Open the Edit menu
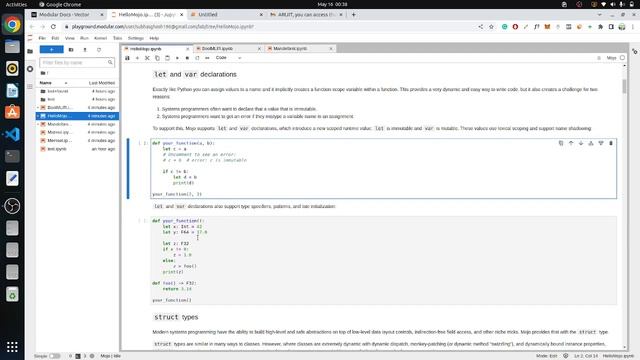The width and height of the screenshot is (640, 360). pyautogui.click(x=55, y=38)
